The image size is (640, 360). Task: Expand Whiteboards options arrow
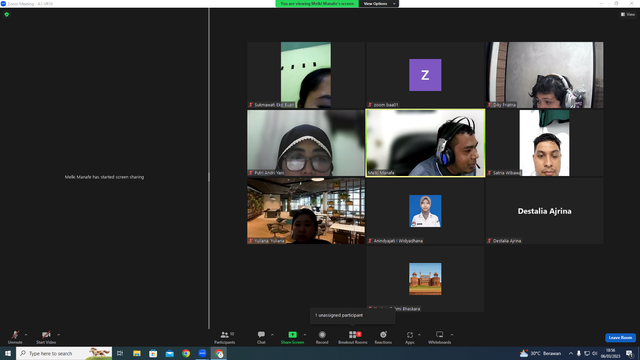pyautogui.click(x=452, y=335)
